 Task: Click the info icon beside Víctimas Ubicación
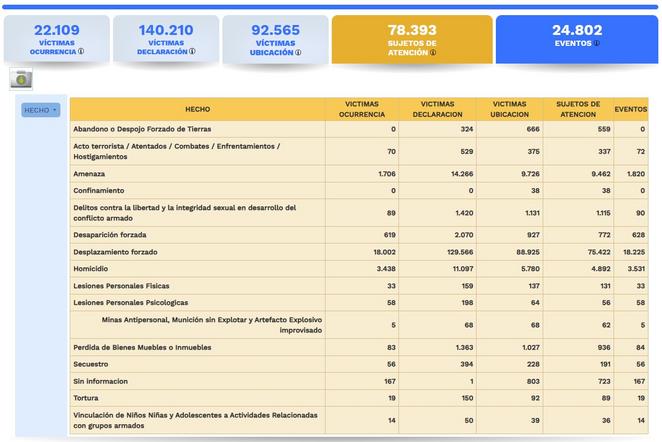[x=298, y=52]
